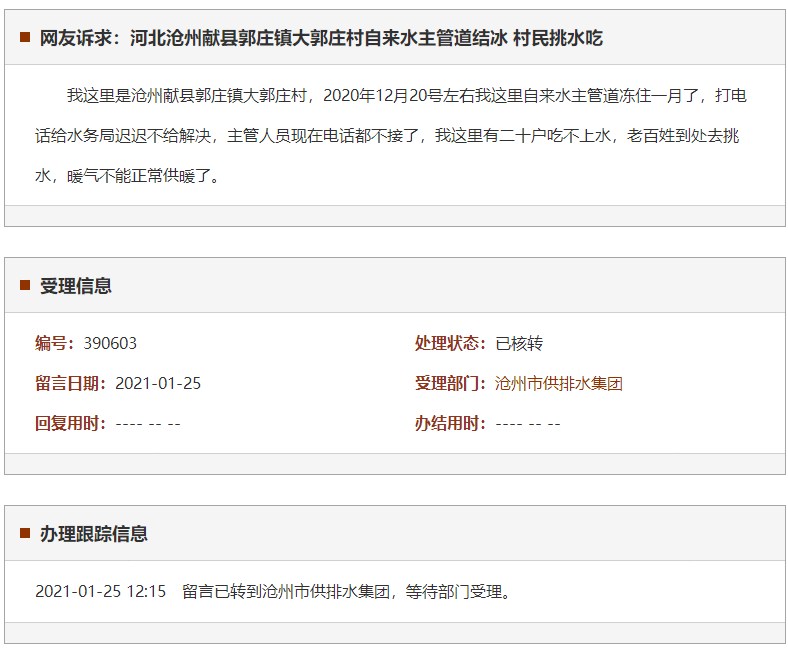Click the square bullet beside 受理信息 heading
Screen dimensions: 788x649
pos(25,285)
